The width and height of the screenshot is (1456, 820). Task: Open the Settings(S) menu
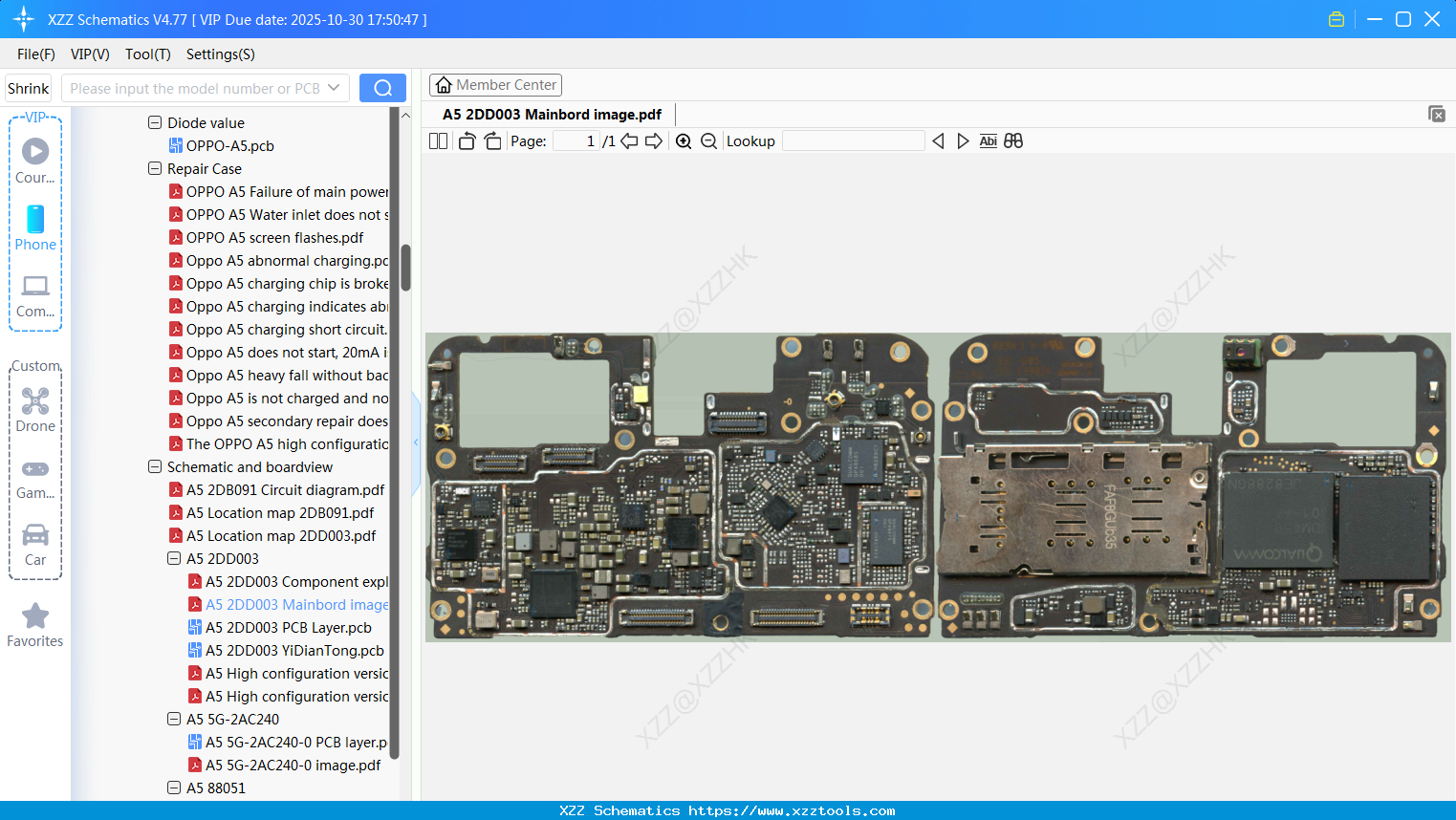coord(220,54)
